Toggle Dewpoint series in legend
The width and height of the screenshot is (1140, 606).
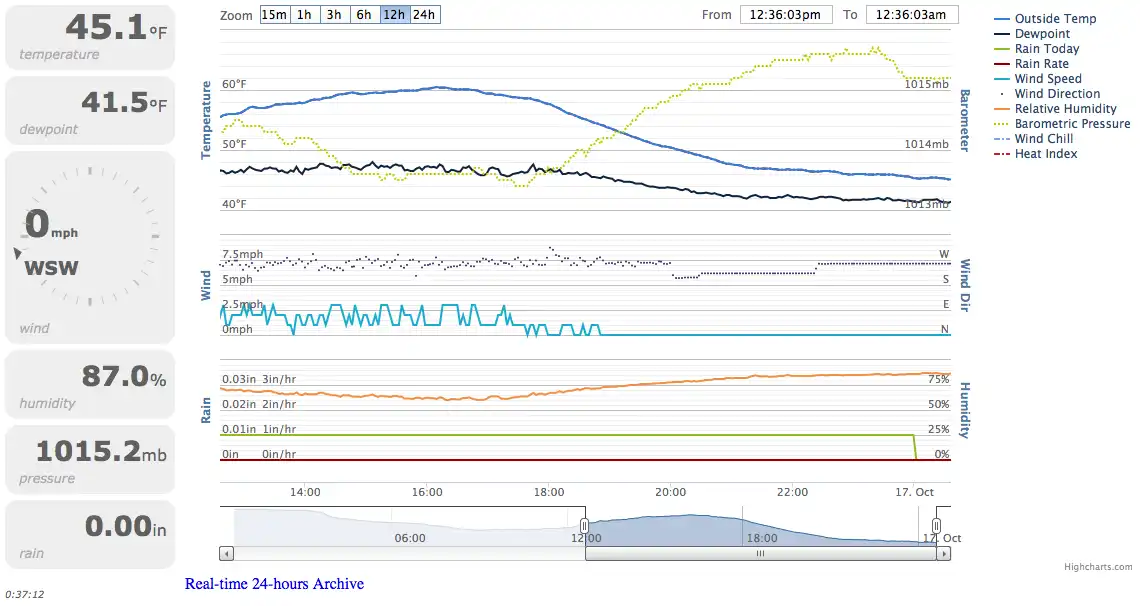(x=1032, y=33)
